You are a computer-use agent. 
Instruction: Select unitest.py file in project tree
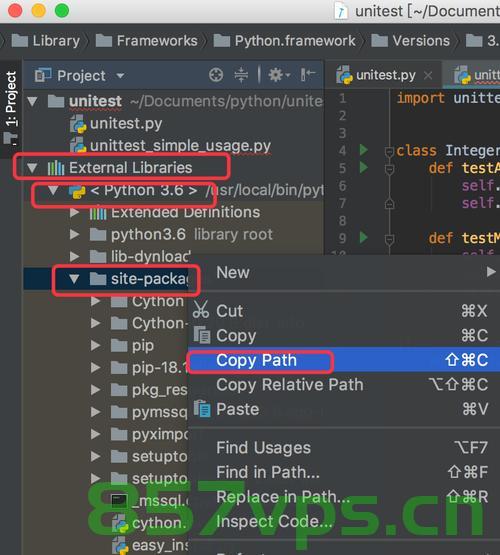point(116,124)
